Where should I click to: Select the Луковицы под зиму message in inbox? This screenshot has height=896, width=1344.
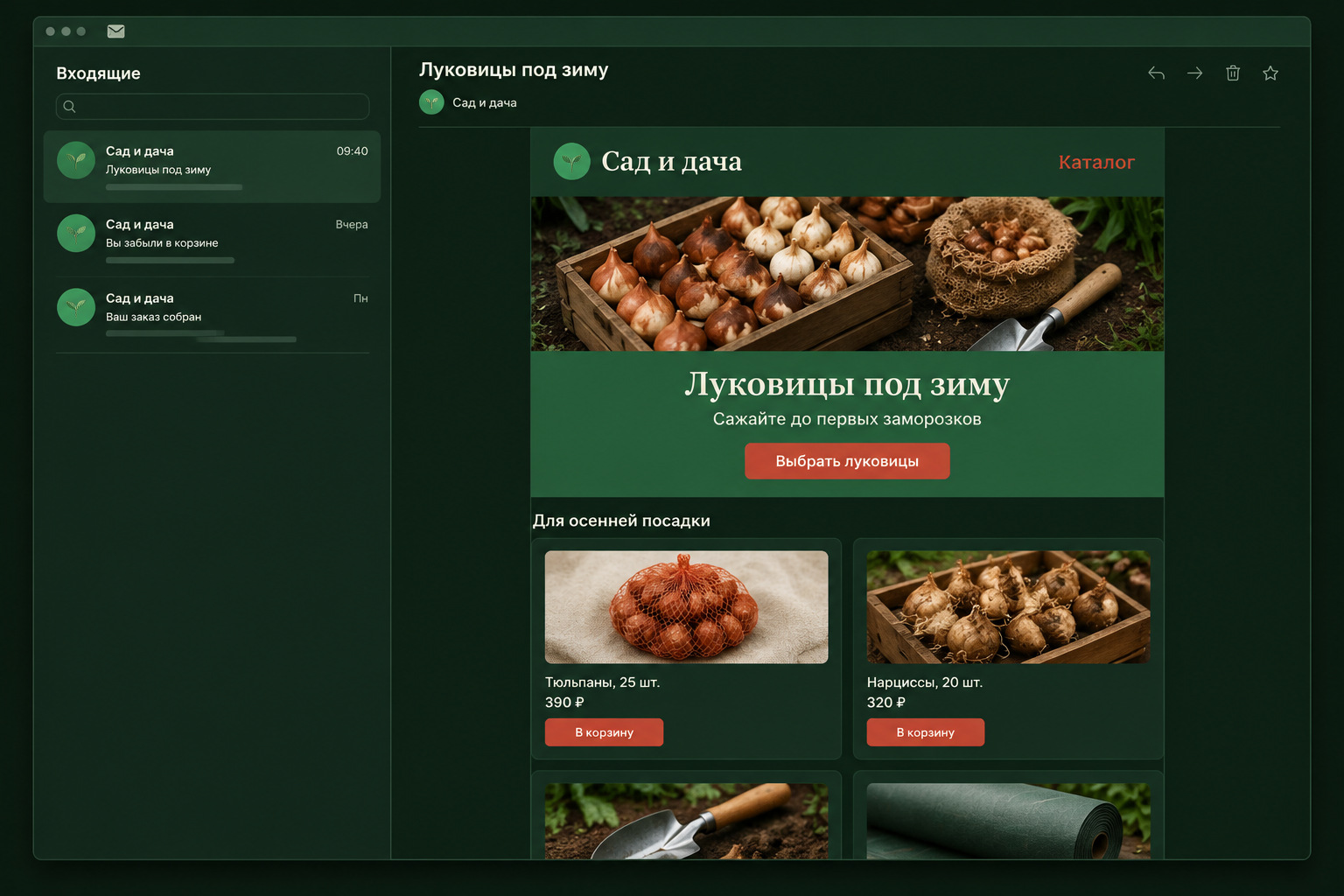coord(212,167)
